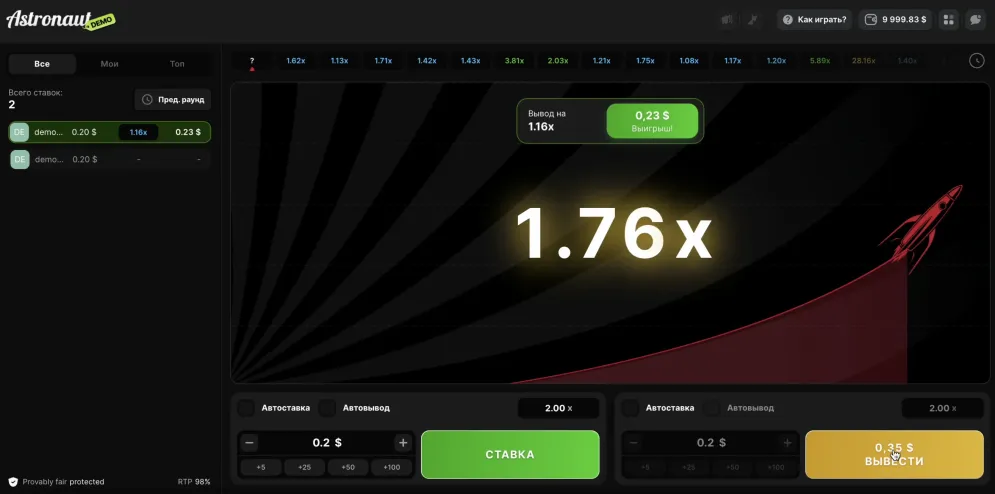This screenshot has height=494, width=995.
Task: Open the four-squares menu icon
Action: (949, 20)
